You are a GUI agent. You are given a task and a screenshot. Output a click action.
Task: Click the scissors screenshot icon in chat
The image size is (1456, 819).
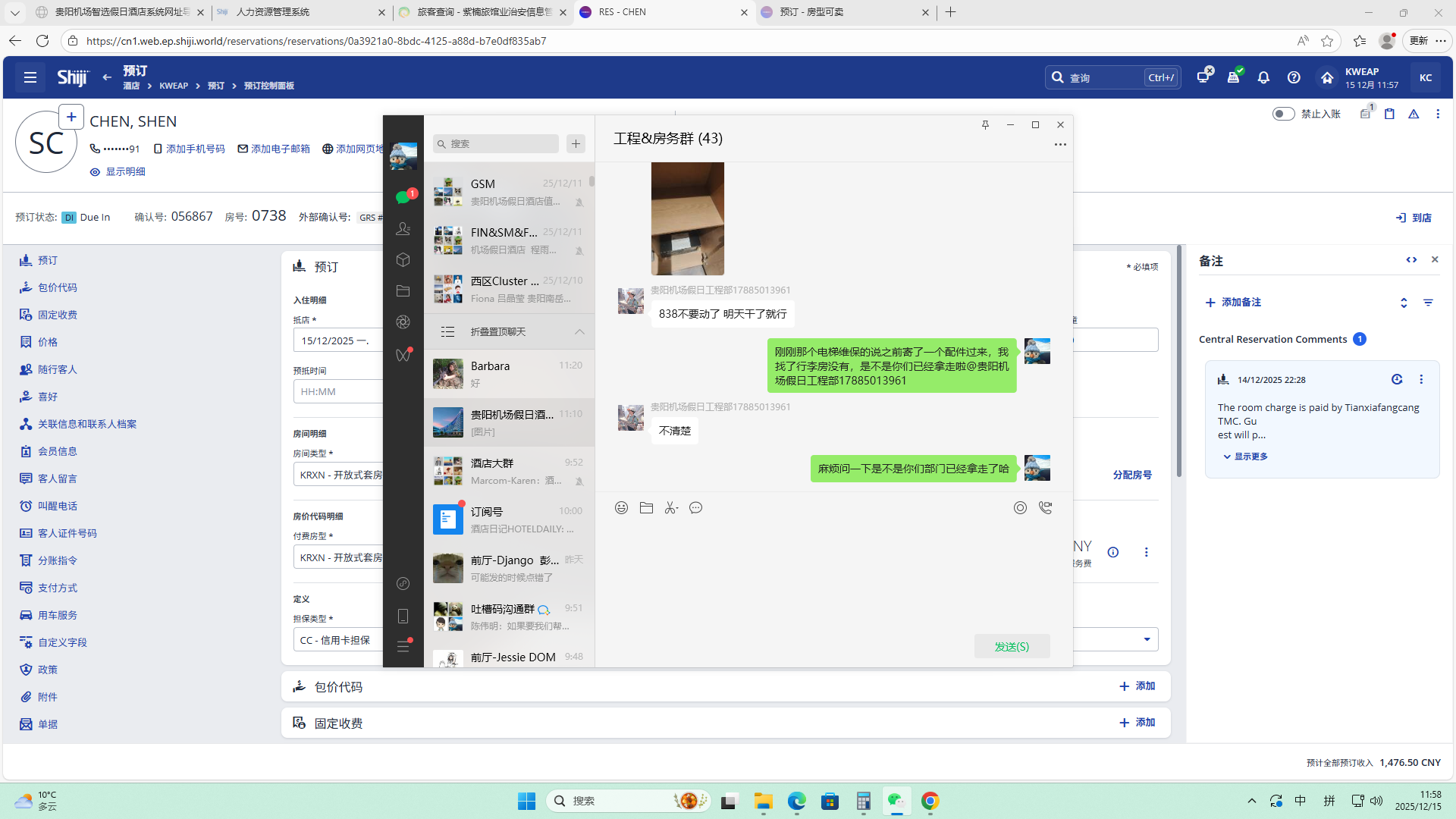tap(670, 508)
